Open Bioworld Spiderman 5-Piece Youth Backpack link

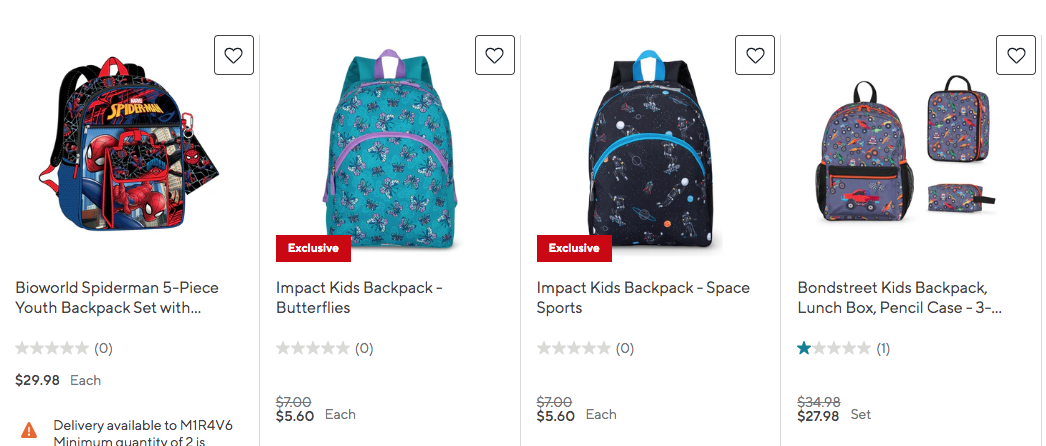[117, 298]
